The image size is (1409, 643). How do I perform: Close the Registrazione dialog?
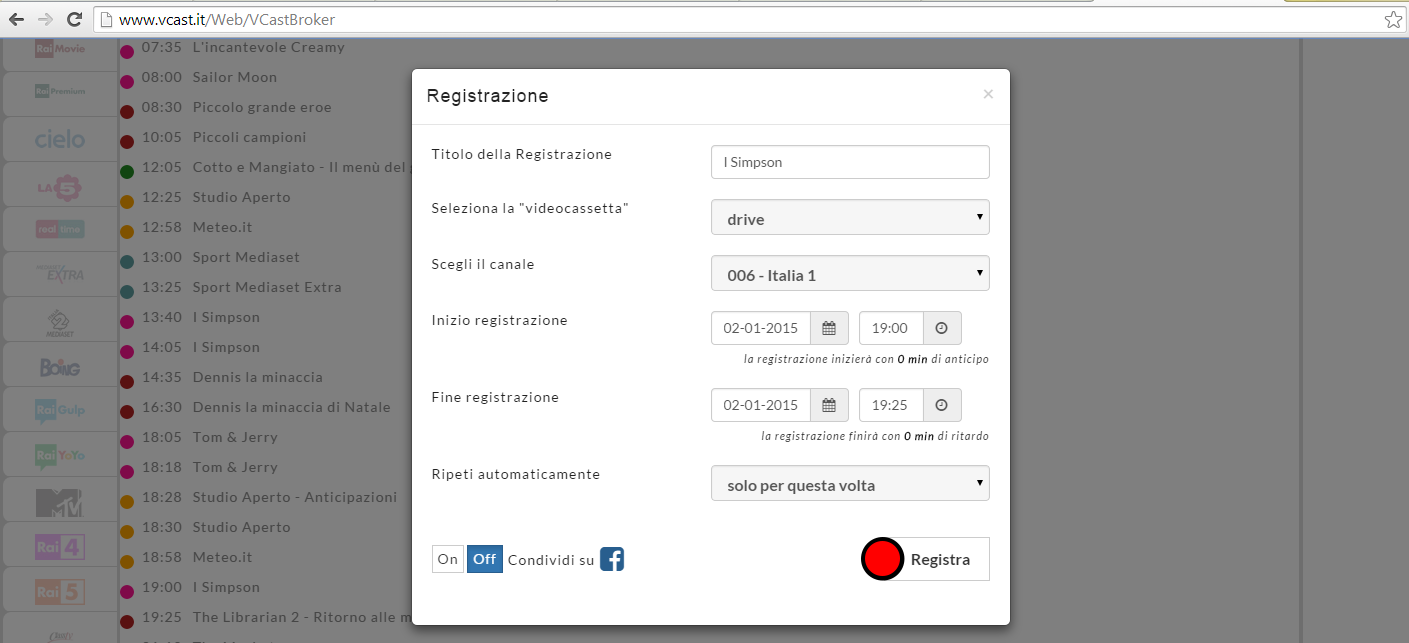click(x=988, y=94)
